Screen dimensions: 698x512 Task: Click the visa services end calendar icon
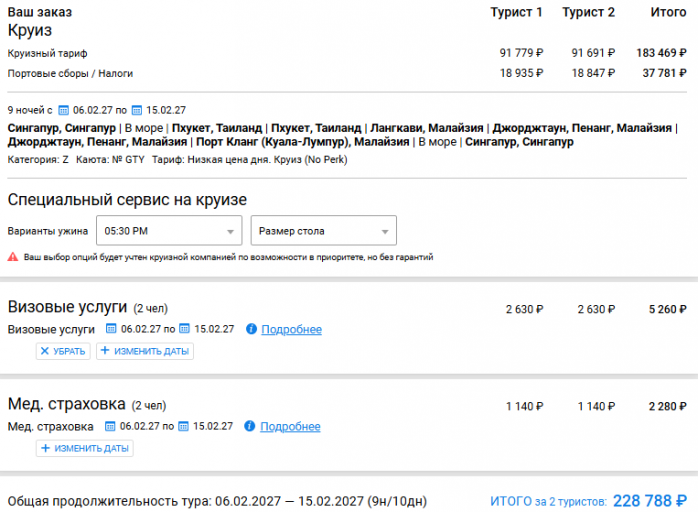(x=184, y=329)
